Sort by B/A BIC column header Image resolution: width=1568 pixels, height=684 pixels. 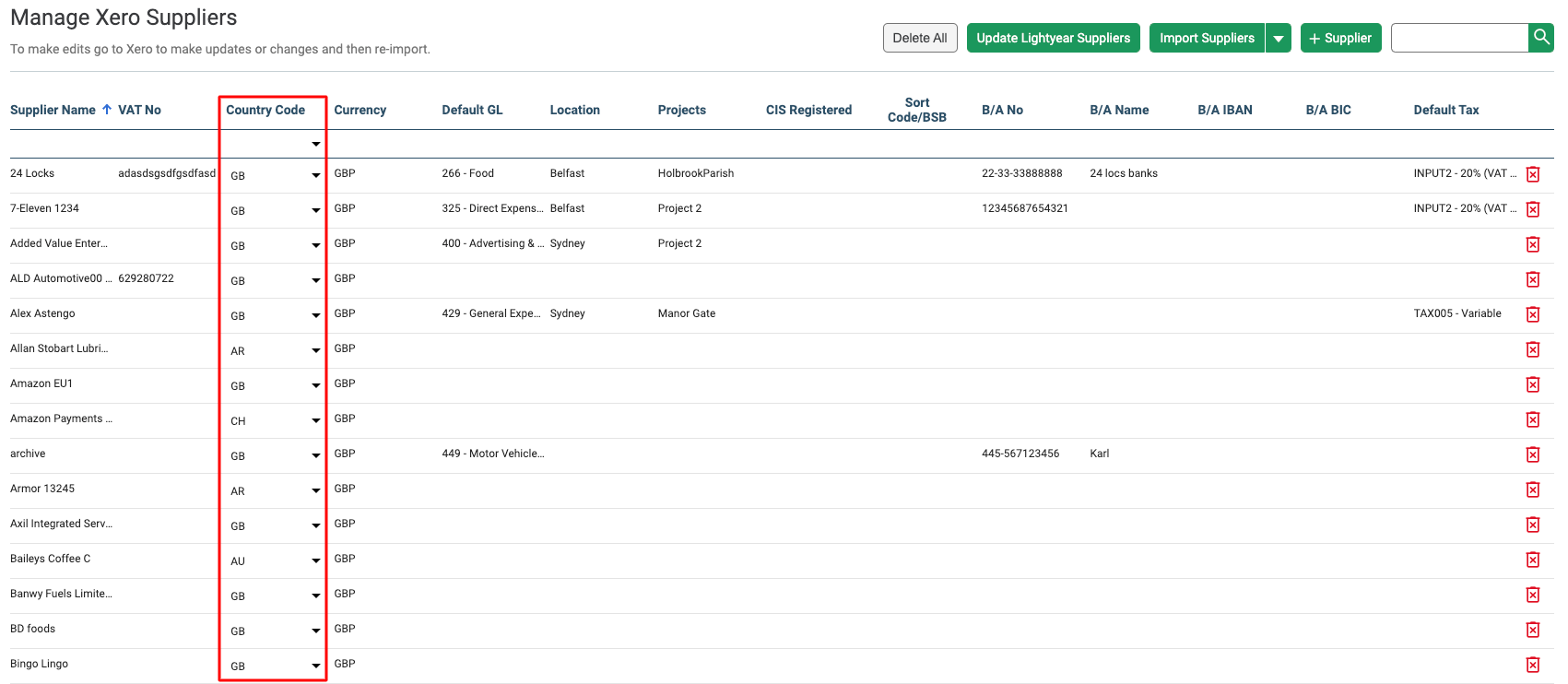point(1328,110)
